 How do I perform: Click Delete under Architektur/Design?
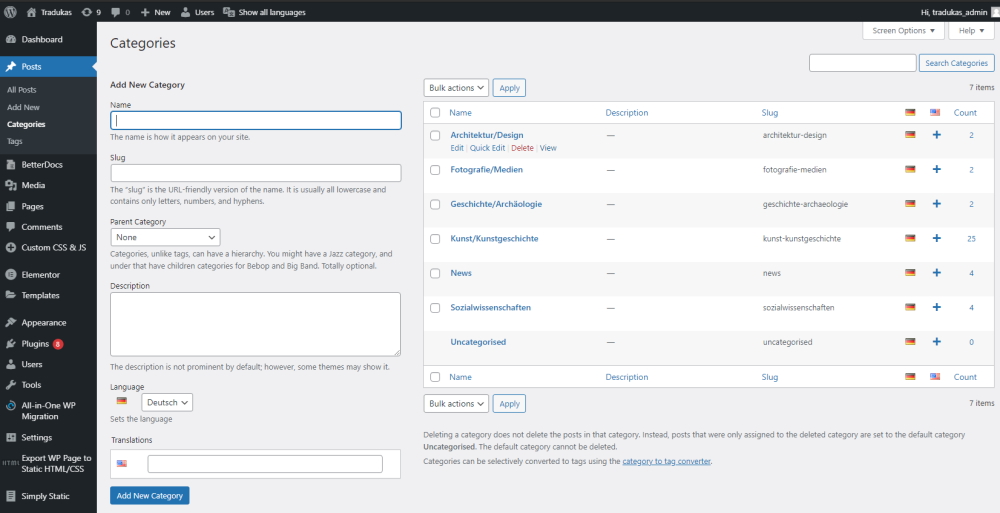pos(522,147)
